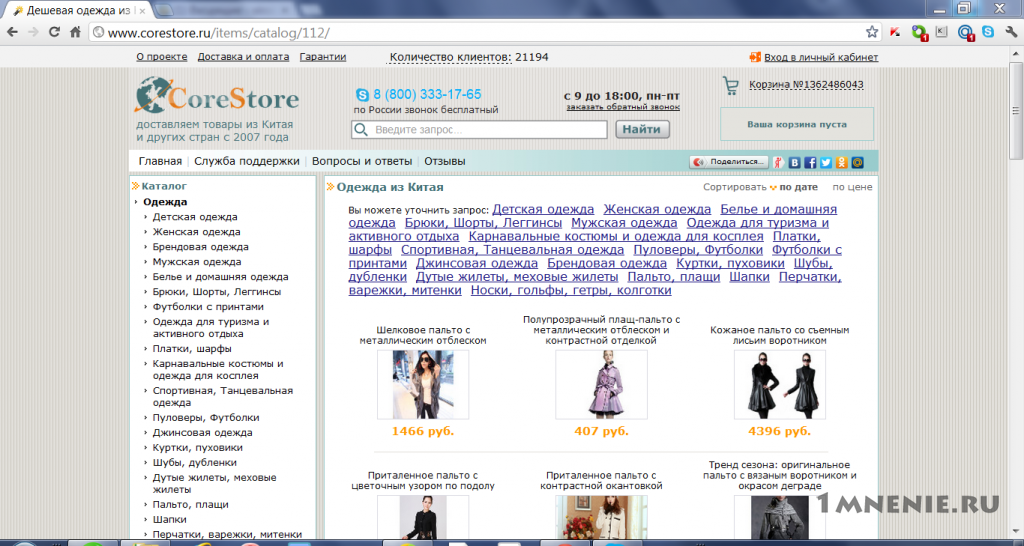Share on VKontakte icon
Screen dimensions: 1024x546
795,163
